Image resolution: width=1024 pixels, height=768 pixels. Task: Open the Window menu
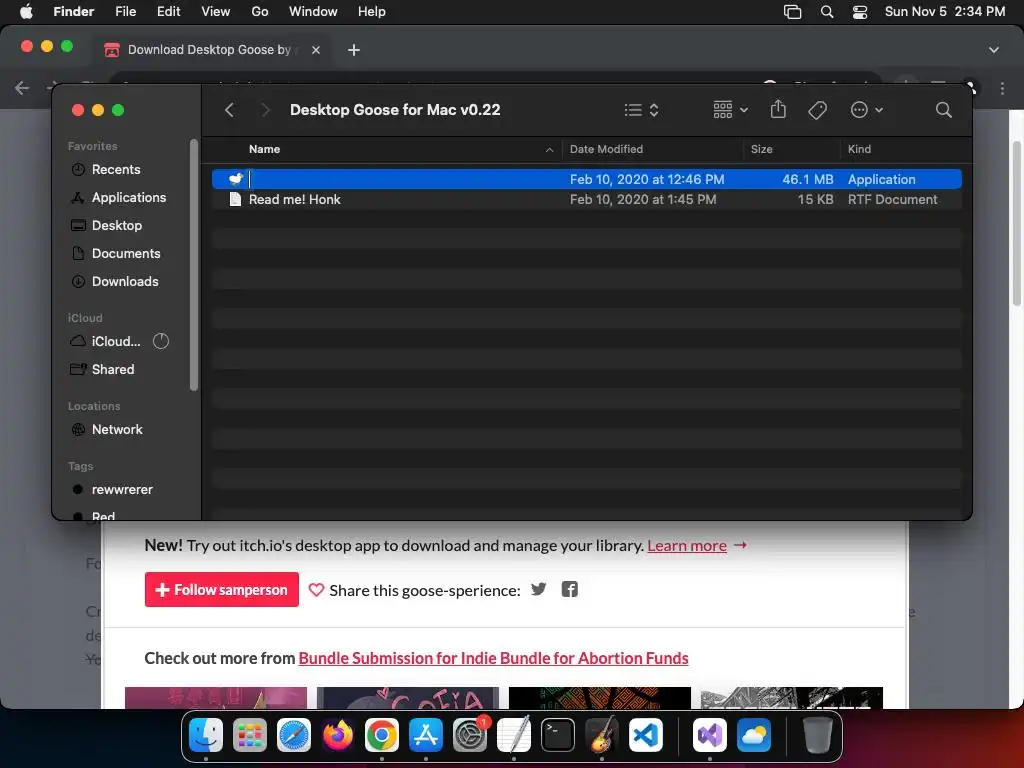click(x=313, y=11)
